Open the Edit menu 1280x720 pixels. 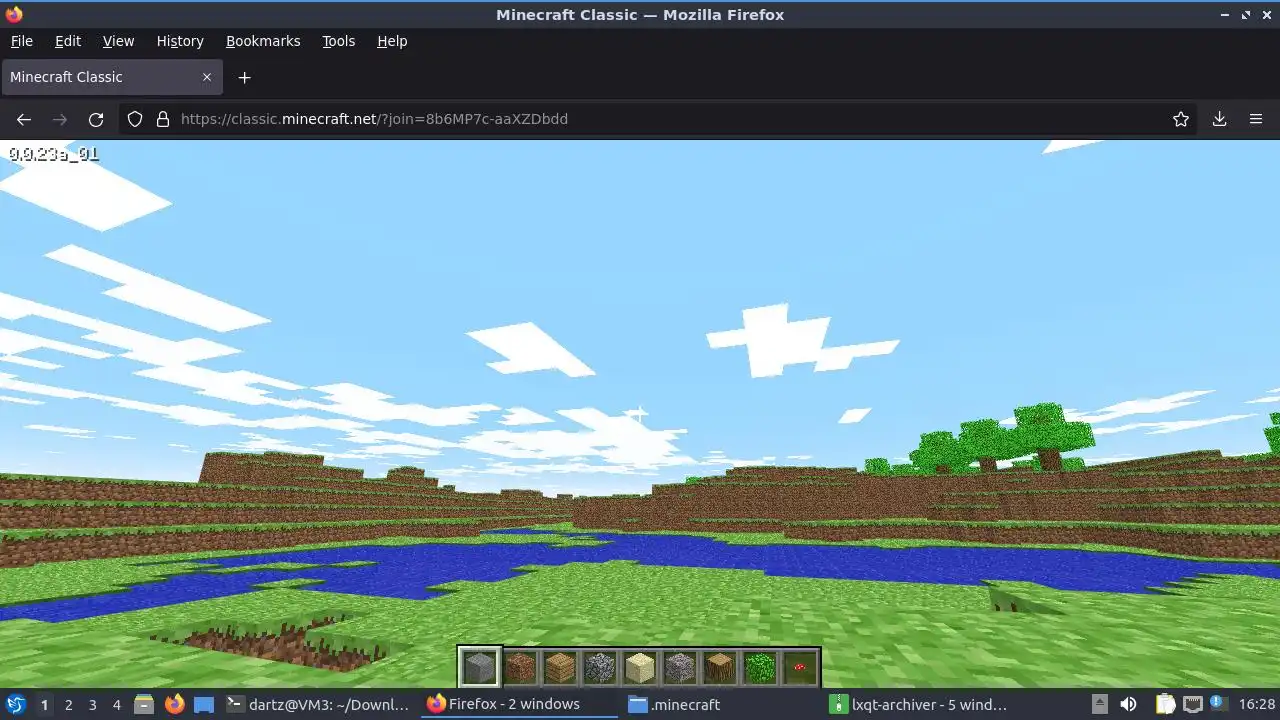pos(68,41)
